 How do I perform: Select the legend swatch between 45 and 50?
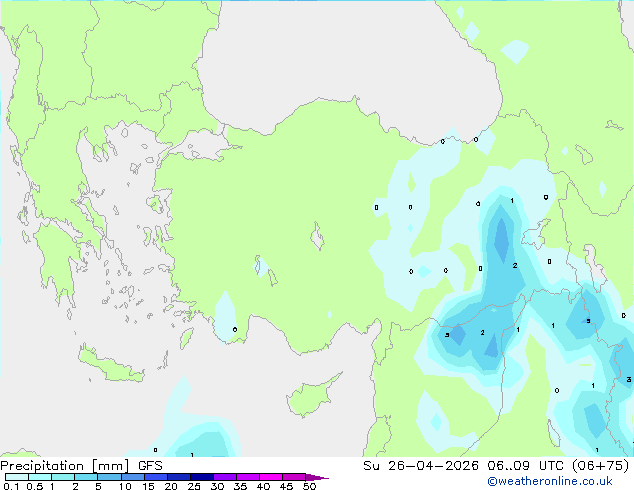(x=294, y=477)
